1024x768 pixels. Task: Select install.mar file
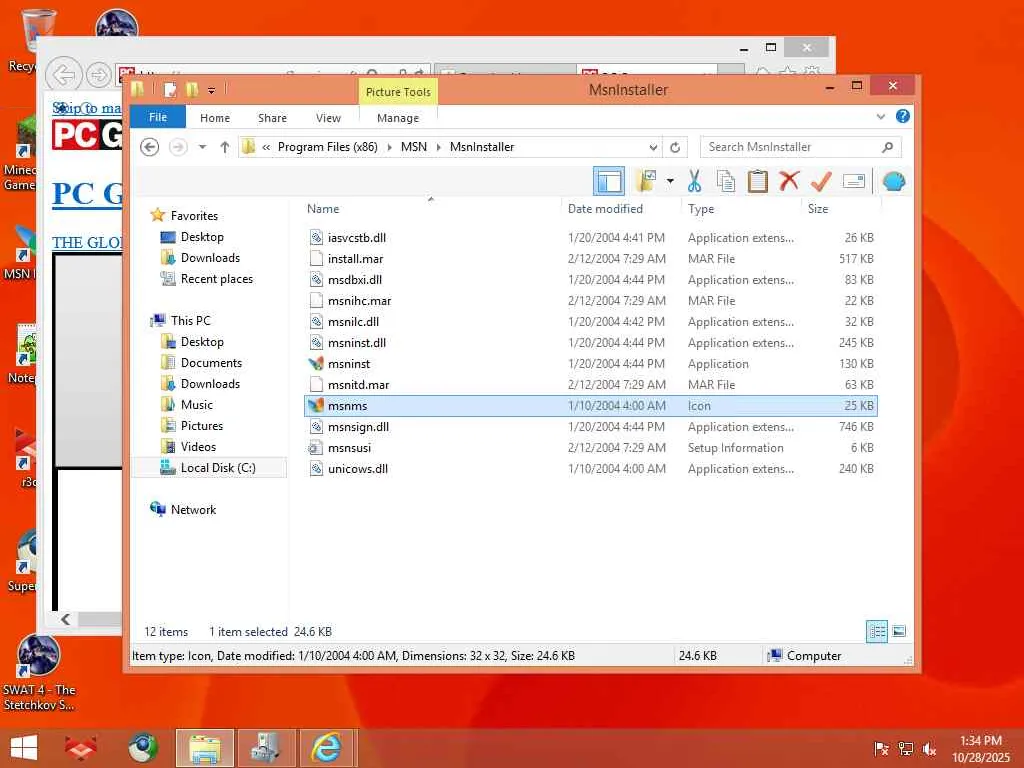(x=590, y=259)
